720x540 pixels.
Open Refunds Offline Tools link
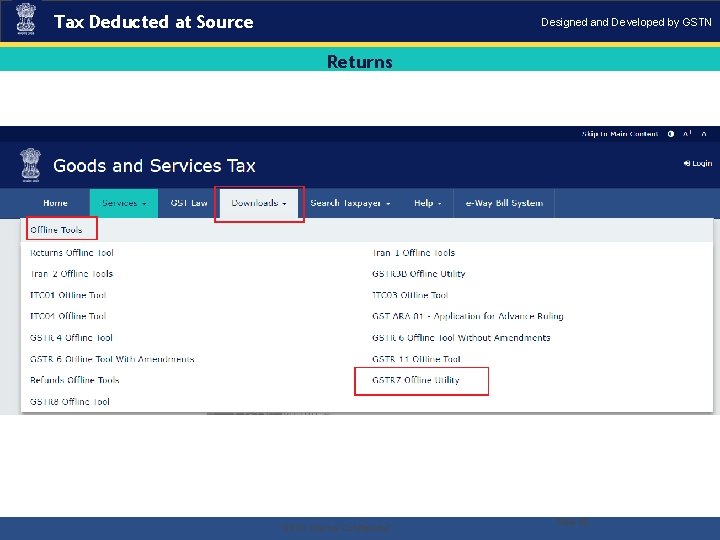[74, 380]
